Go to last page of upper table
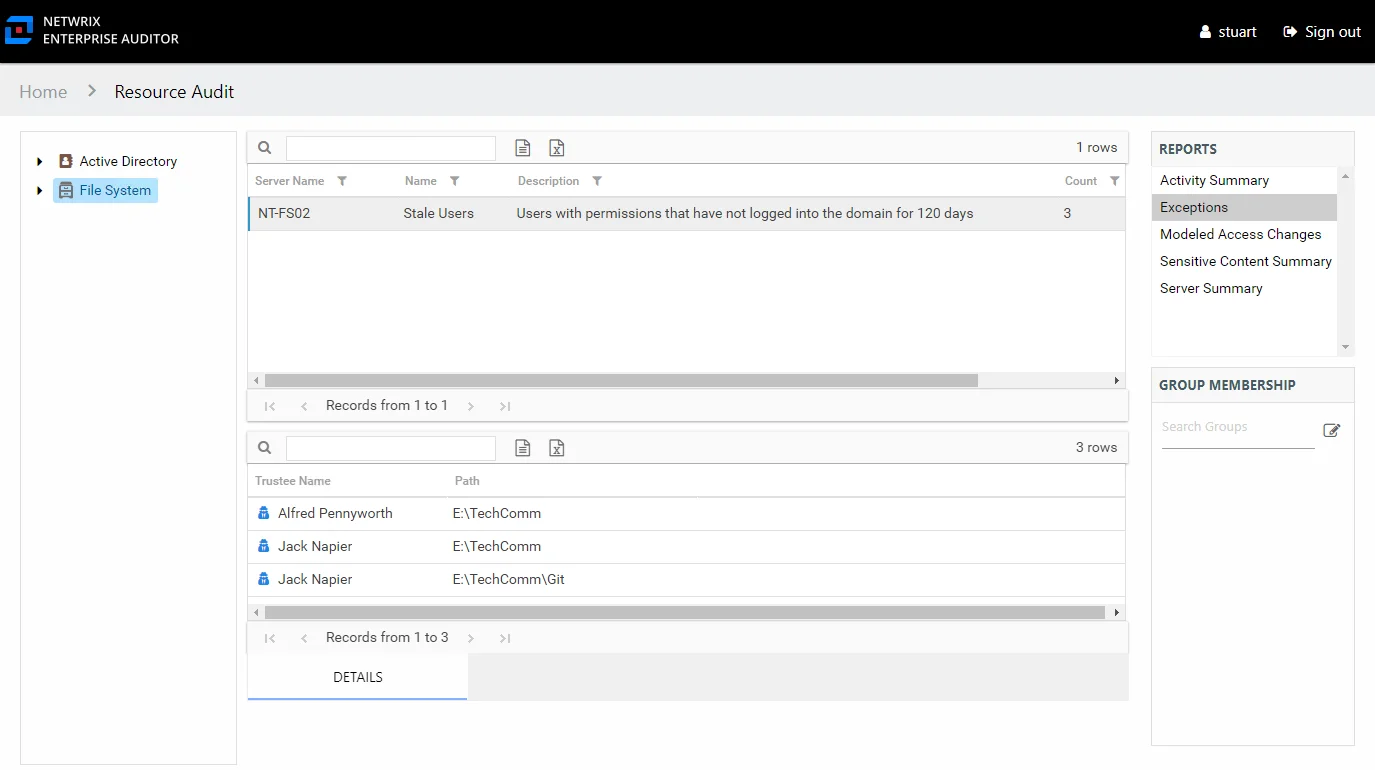1375x770 pixels. [x=505, y=406]
